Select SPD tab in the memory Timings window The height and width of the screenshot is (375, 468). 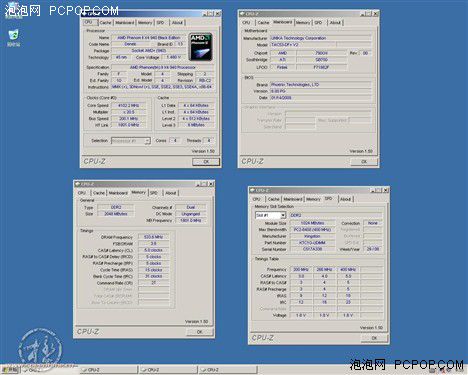(154, 193)
